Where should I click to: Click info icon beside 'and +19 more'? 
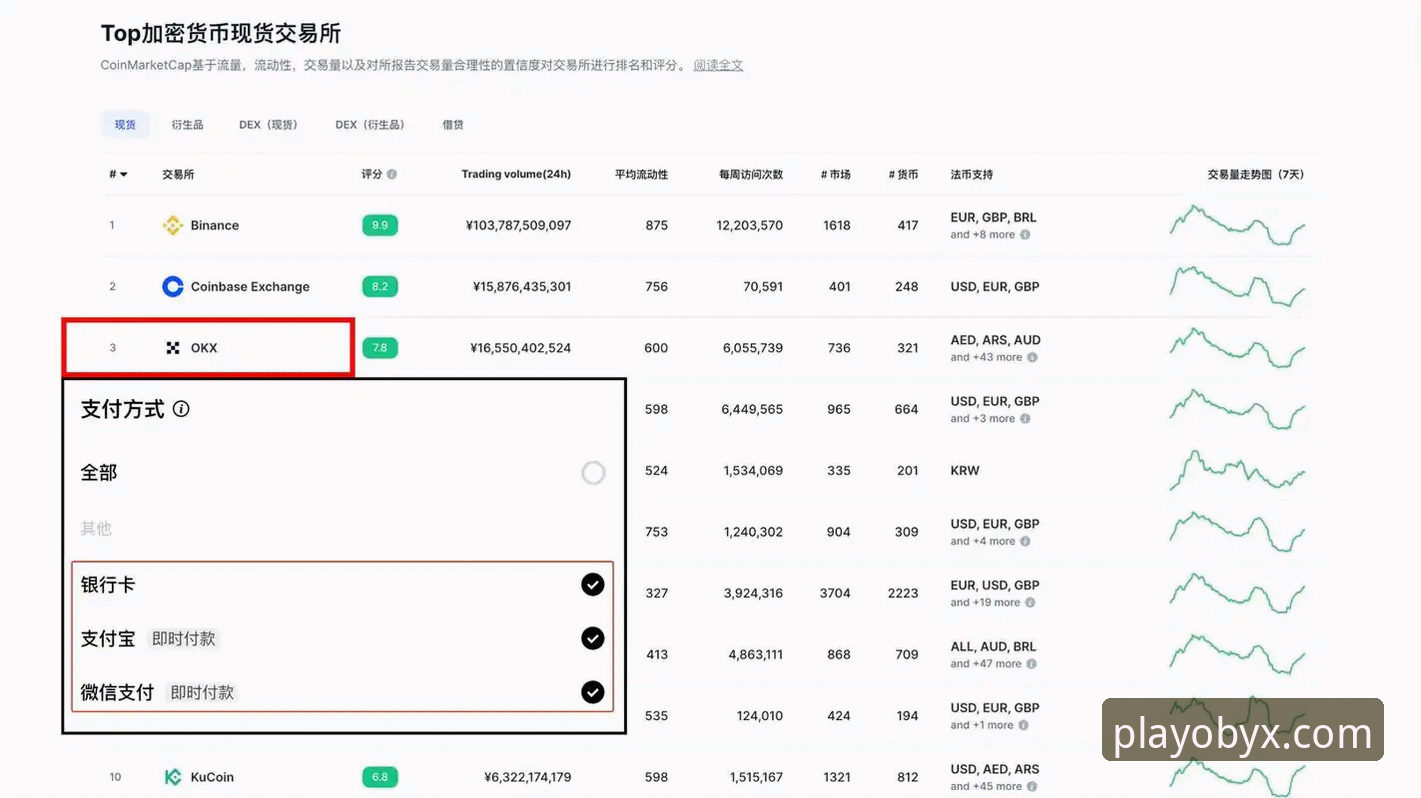[1030, 602]
